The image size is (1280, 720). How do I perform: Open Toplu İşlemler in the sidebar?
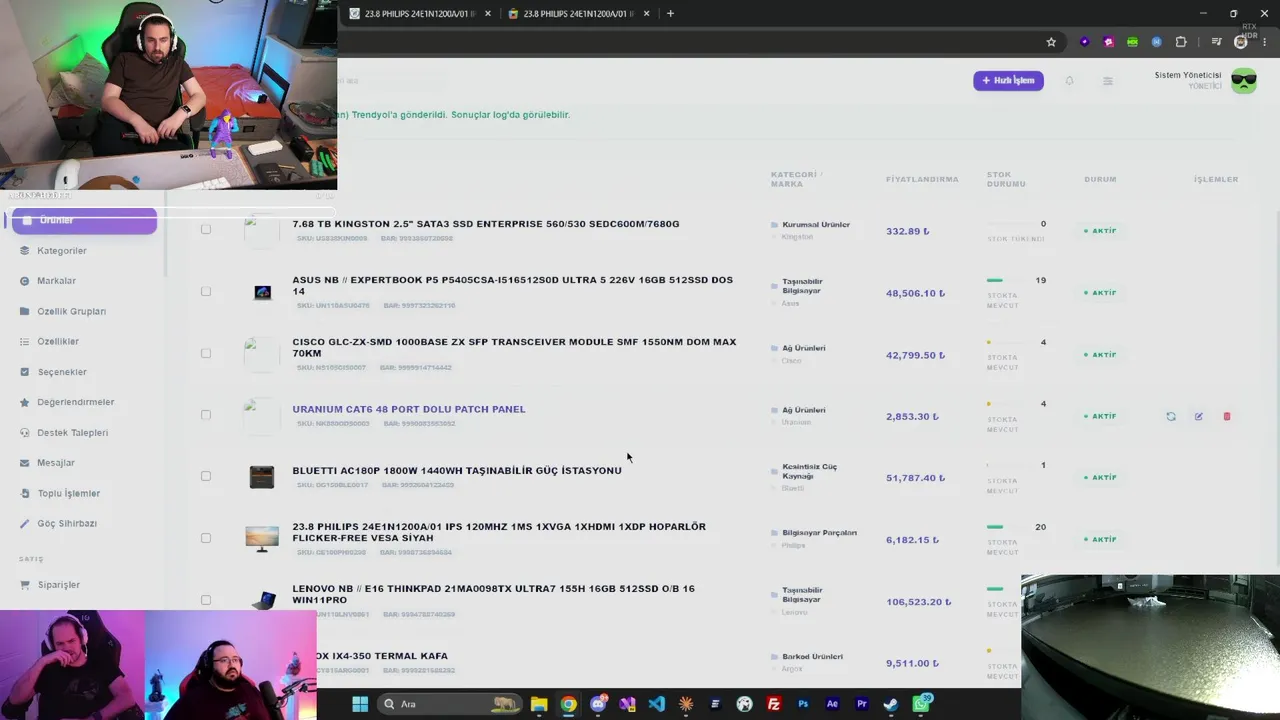coord(68,493)
